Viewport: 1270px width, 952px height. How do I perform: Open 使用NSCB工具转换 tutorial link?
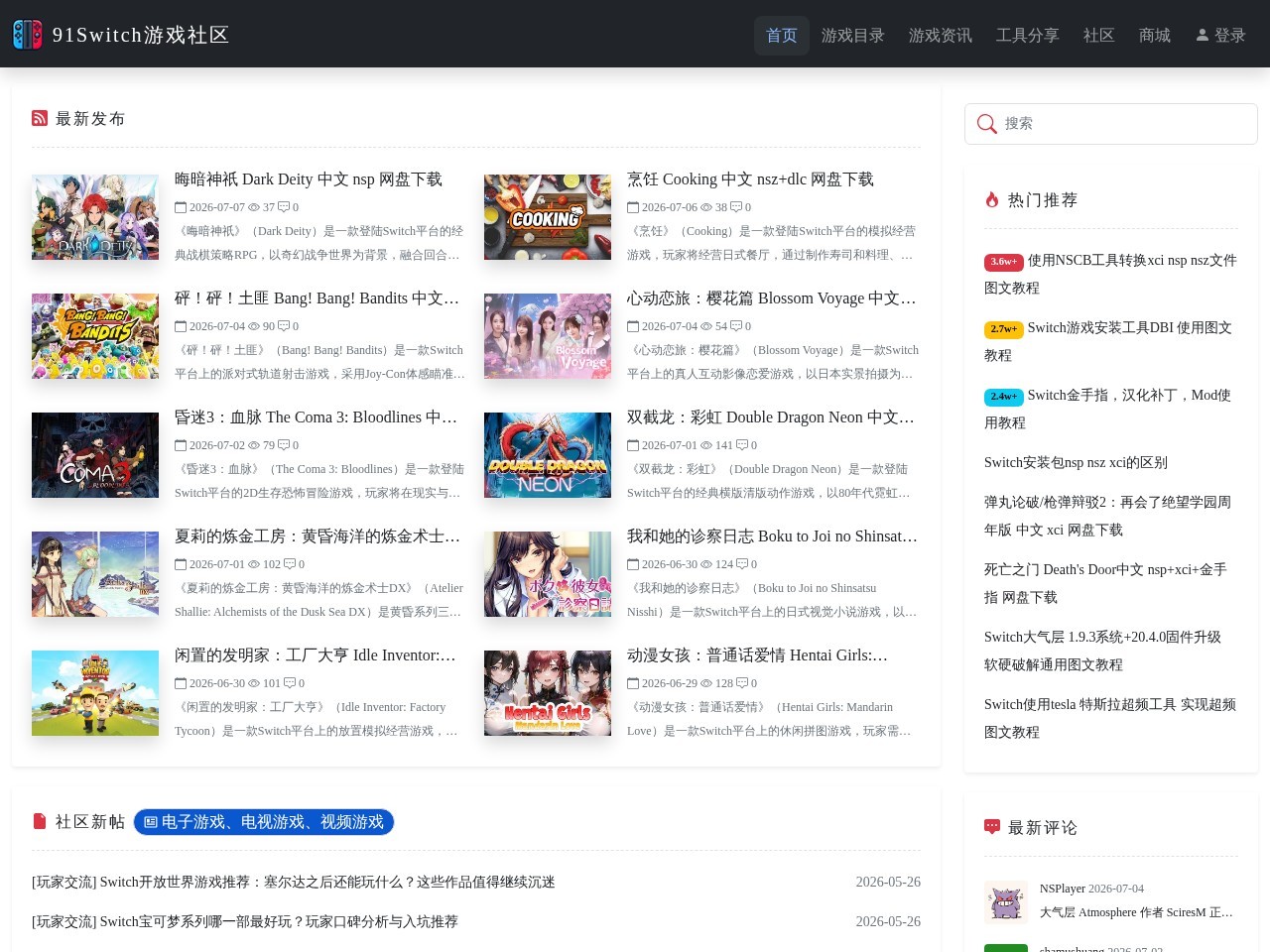pyautogui.click(x=1110, y=274)
